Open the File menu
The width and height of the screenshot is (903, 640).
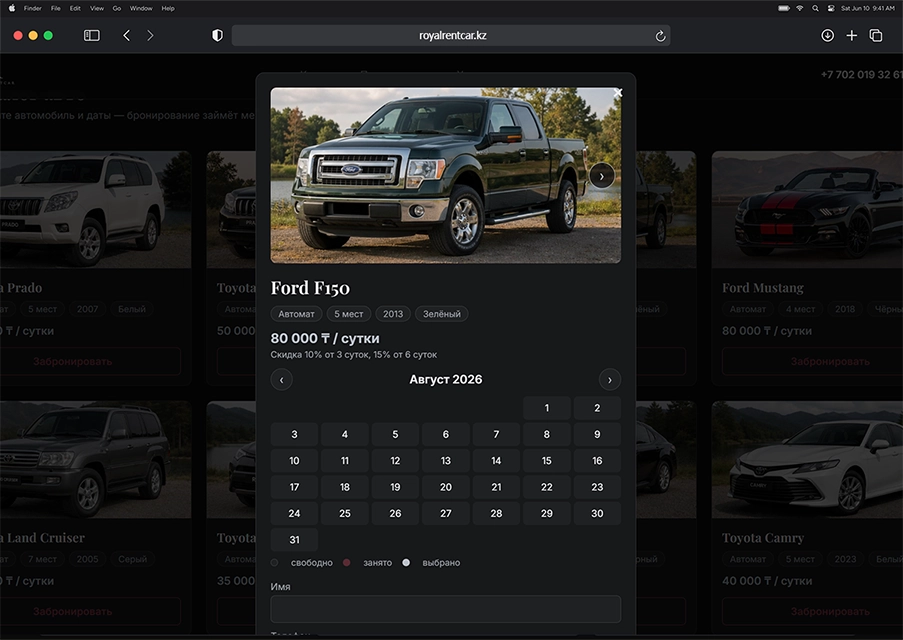(55, 8)
